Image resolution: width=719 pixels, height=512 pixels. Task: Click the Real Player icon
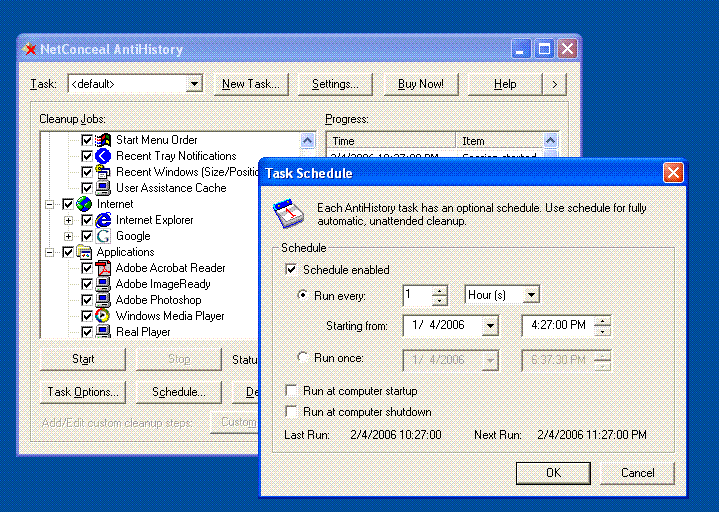point(103,332)
